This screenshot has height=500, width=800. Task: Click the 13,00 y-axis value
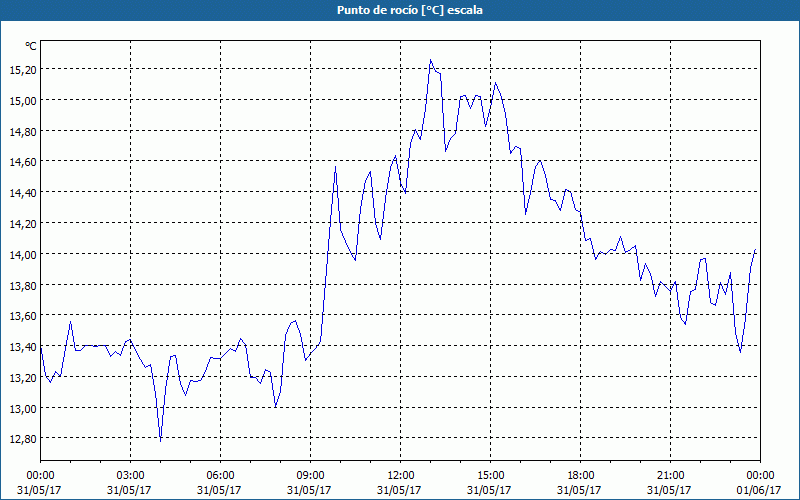[23, 408]
